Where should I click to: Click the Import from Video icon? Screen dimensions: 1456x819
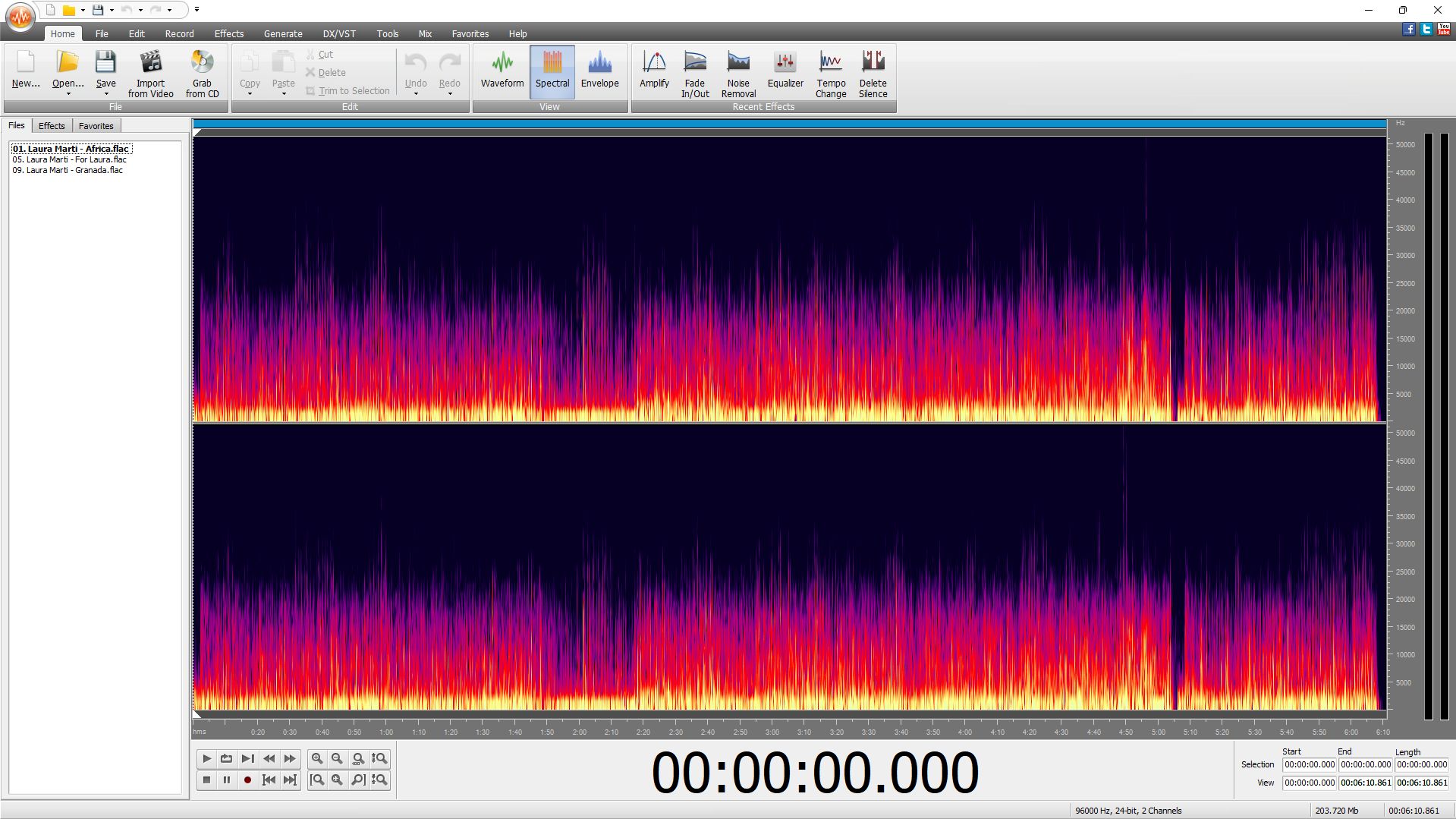point(150,73)
